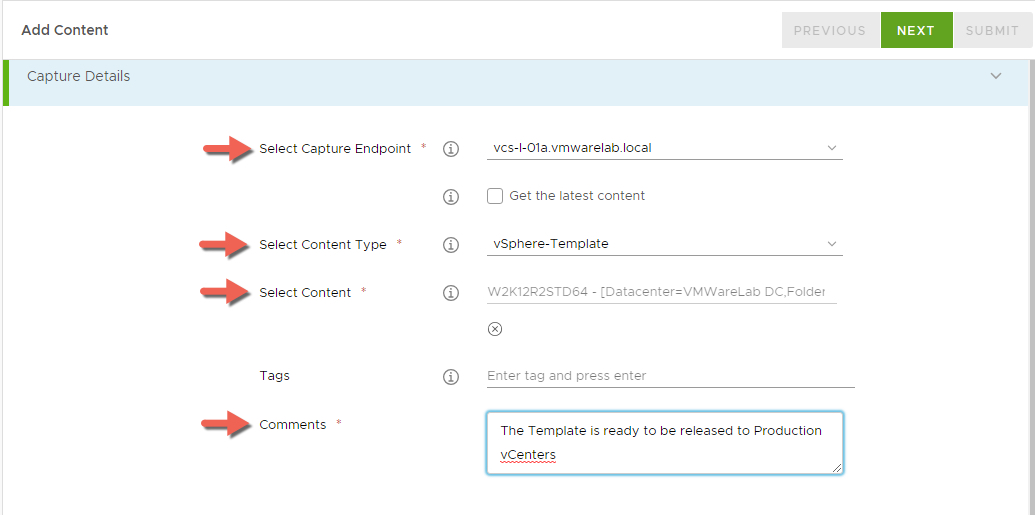This screenshot has height=515, width=1035.
Task: Click info icon beside Select Content Type
Action: pyautogui.click(x=451, y=245)
